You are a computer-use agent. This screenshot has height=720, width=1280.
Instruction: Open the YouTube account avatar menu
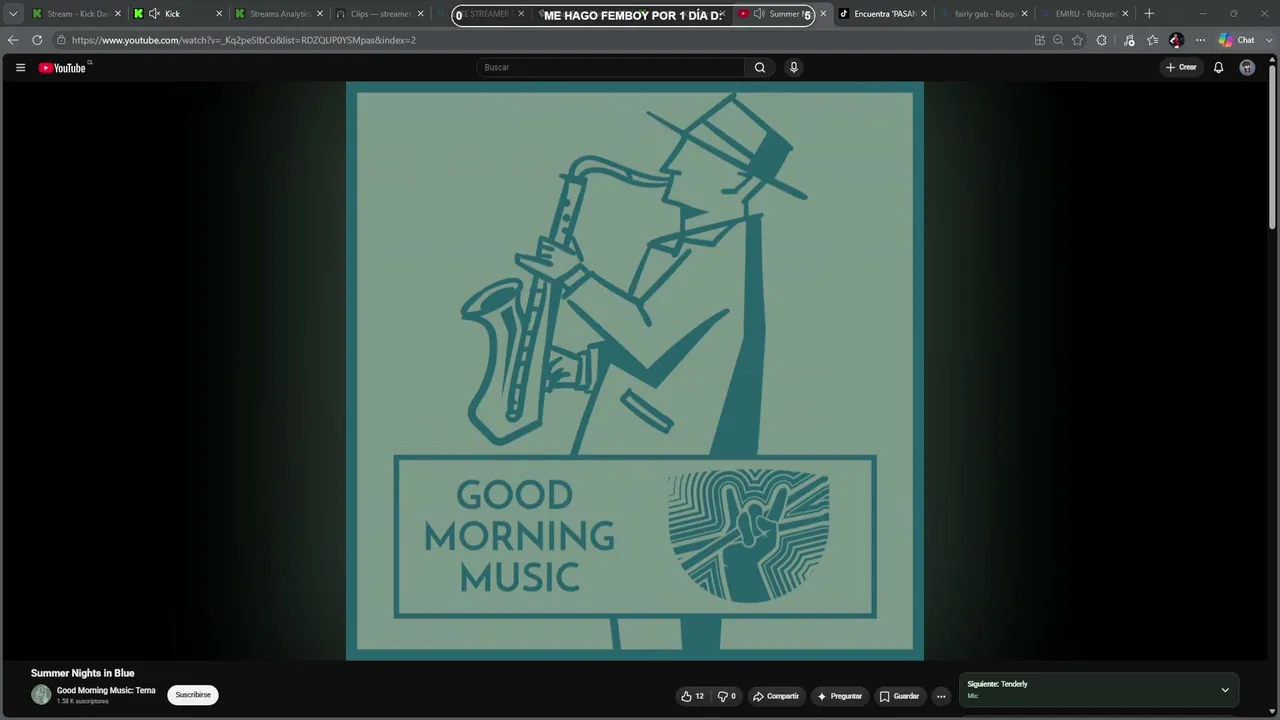click(x=1247, y=68)
